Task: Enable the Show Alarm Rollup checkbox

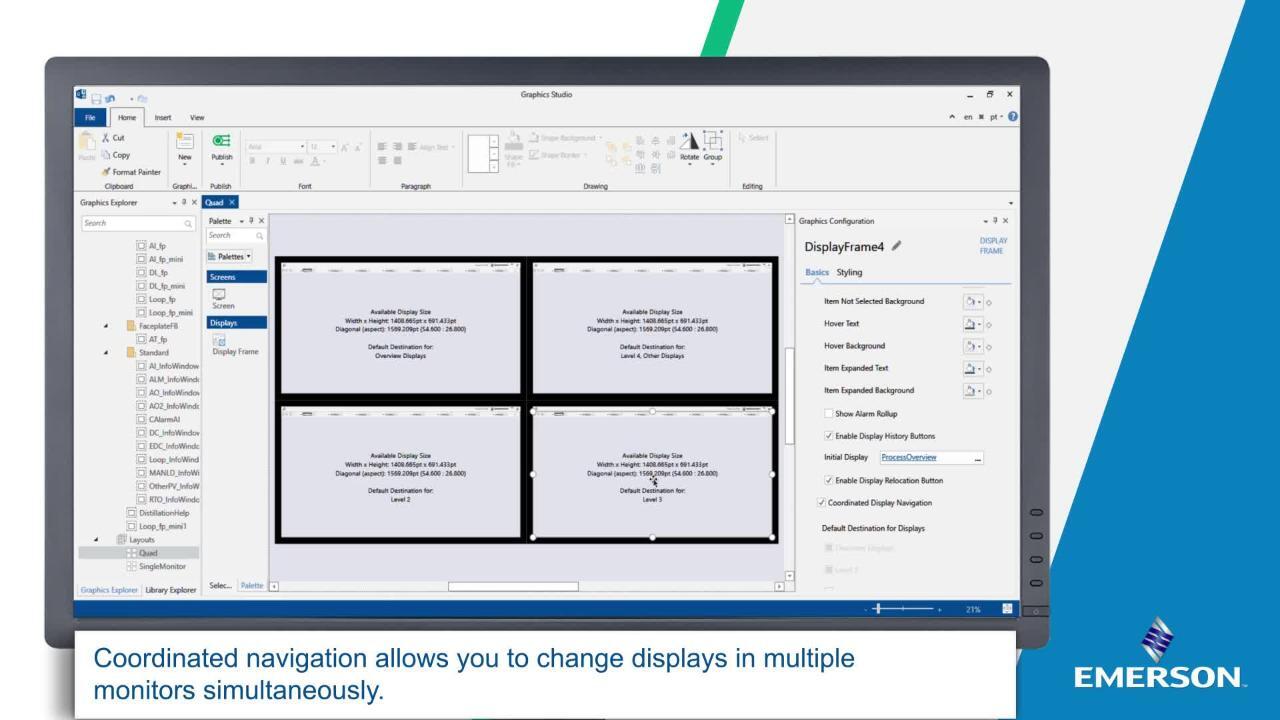Action: tap(828, 413)
